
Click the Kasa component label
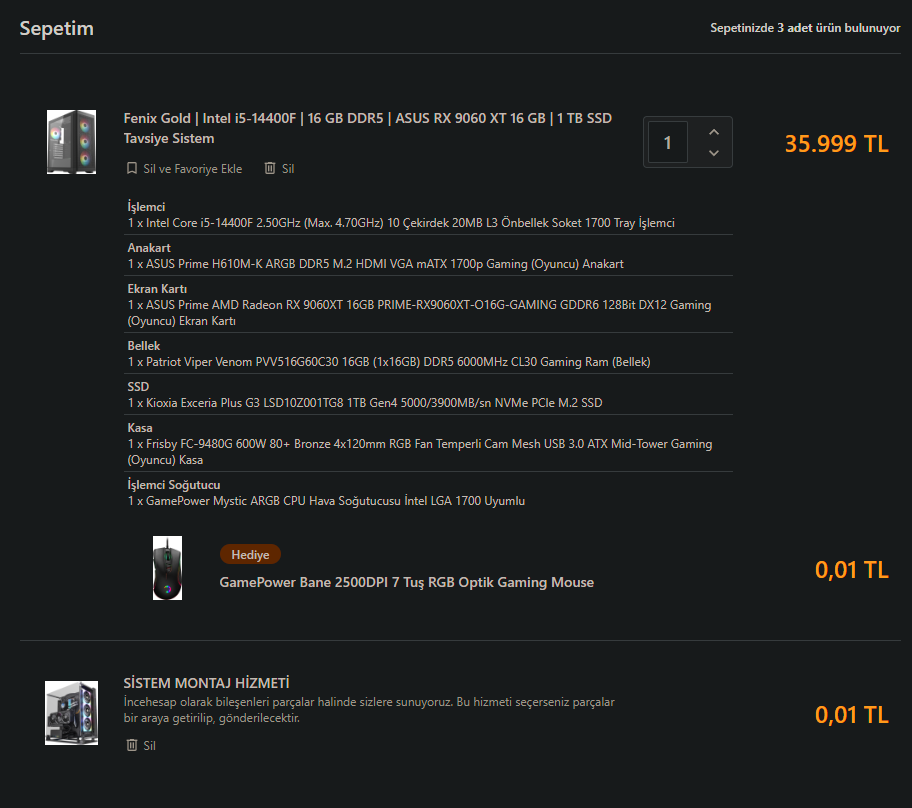point(140,428)
